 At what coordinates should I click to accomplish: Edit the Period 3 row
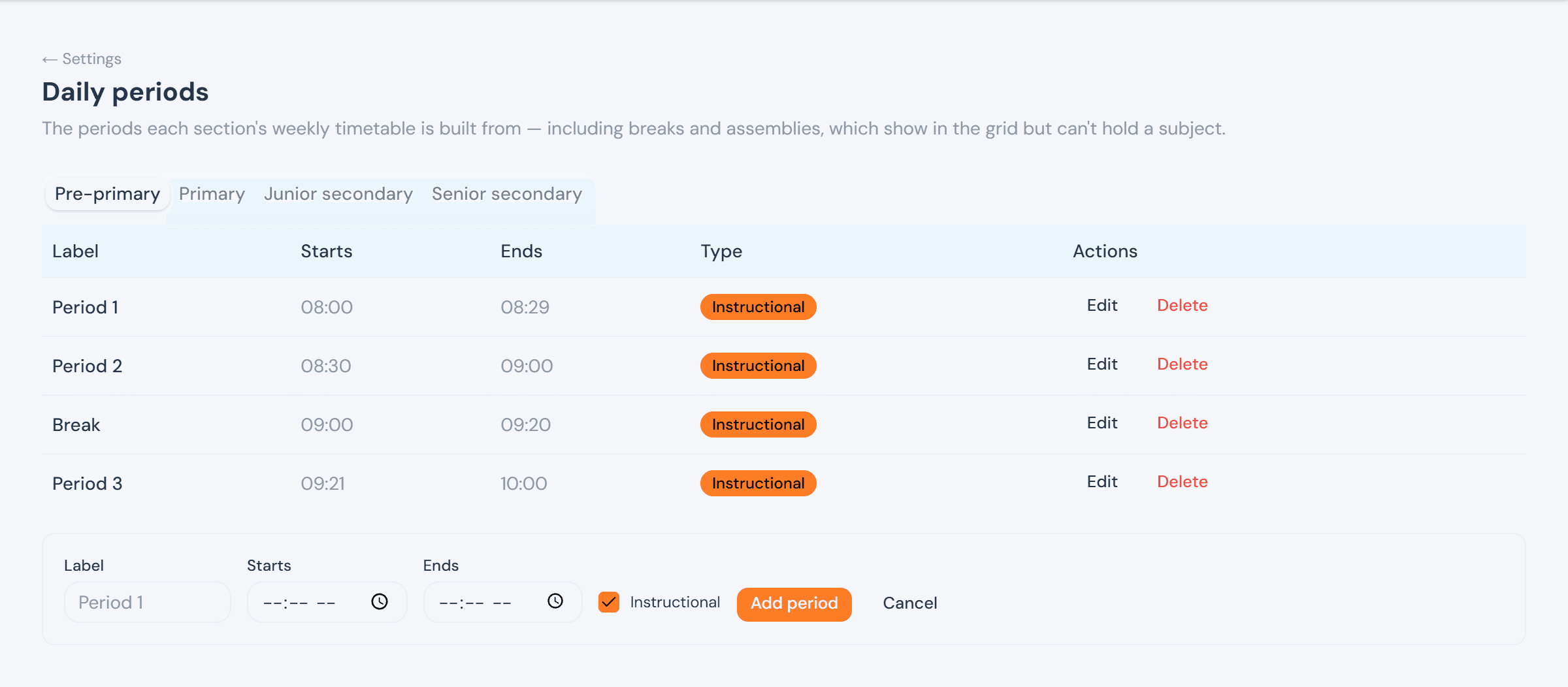click(x=1102, y=482)
